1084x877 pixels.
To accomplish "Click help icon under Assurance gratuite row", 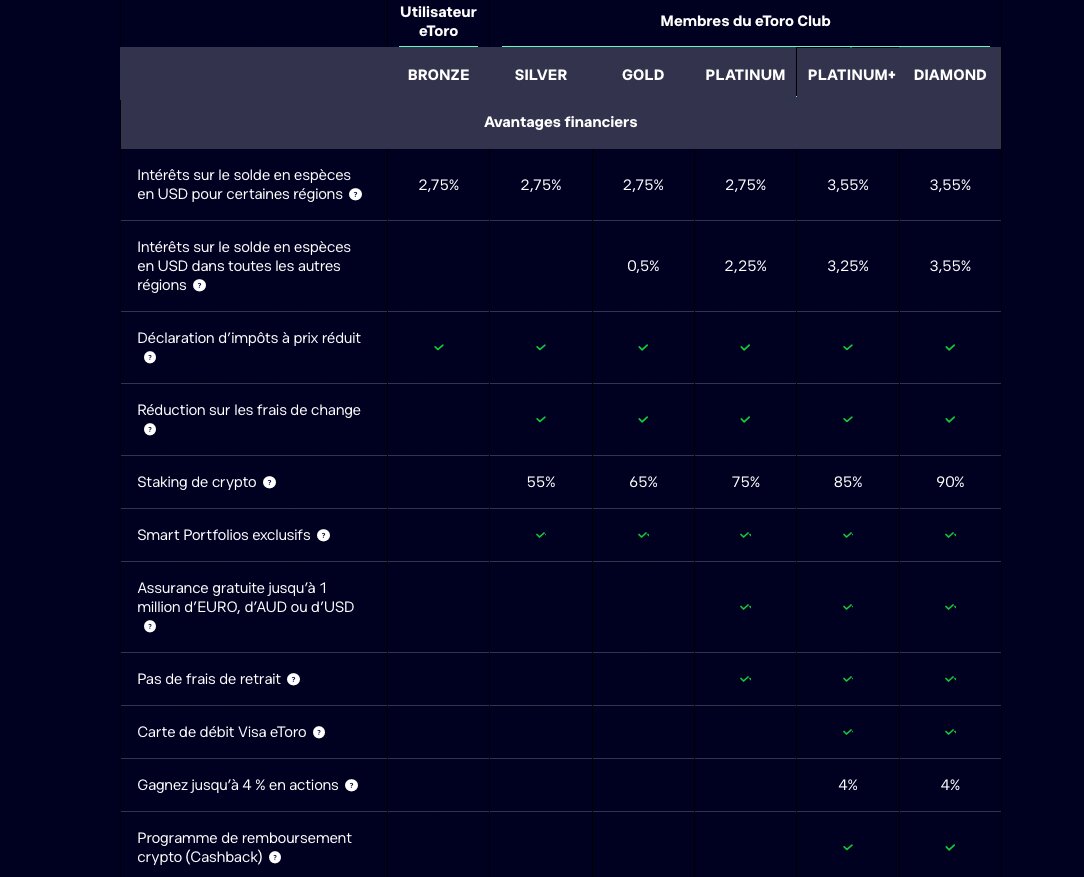I will pyautogui.click(x=150, y=626).
